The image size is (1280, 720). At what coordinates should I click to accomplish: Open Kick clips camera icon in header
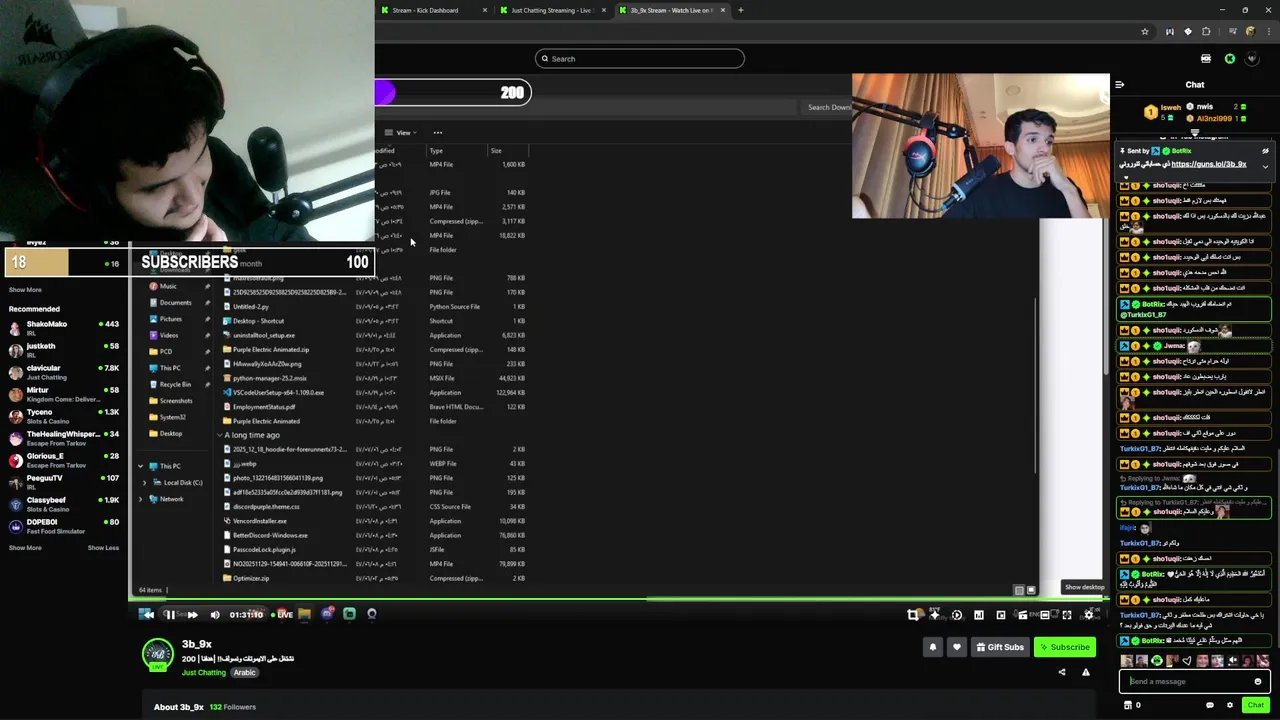click(x=1206, y=59)
